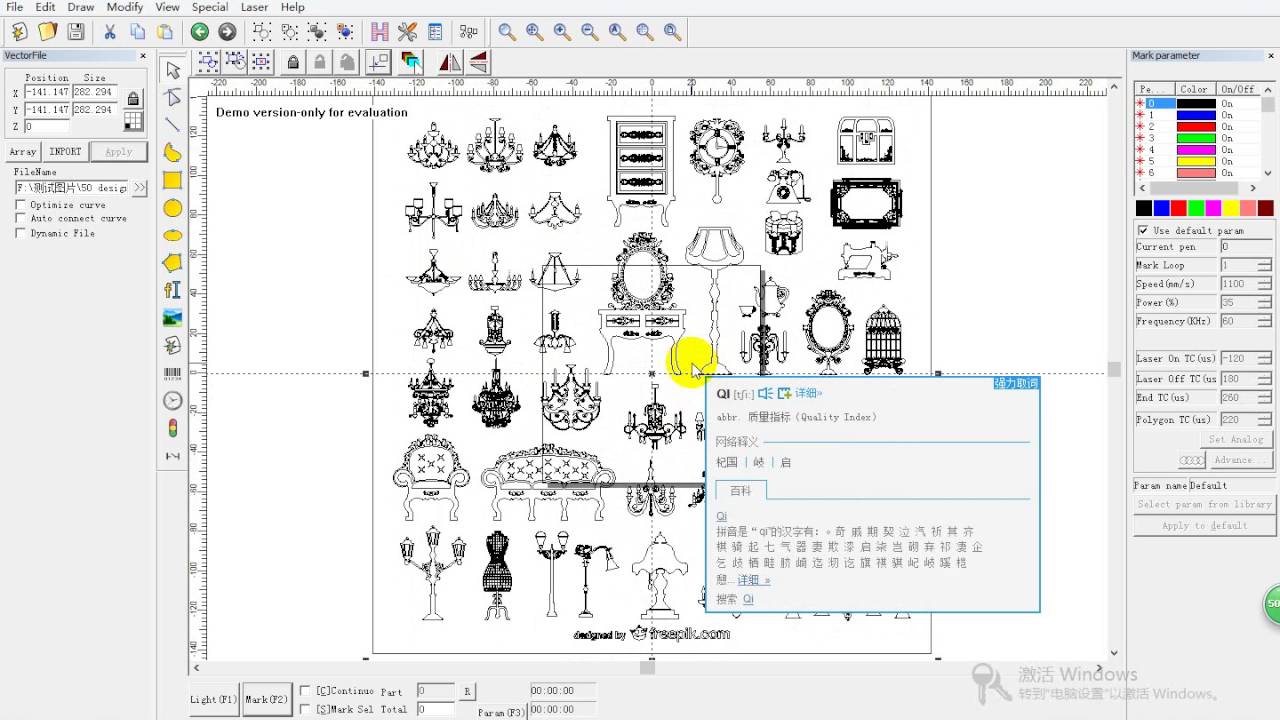Viewport: 1280px width, 720px height.
Task: Start marking with Mark(F2) button
Action: click(267, 699)
